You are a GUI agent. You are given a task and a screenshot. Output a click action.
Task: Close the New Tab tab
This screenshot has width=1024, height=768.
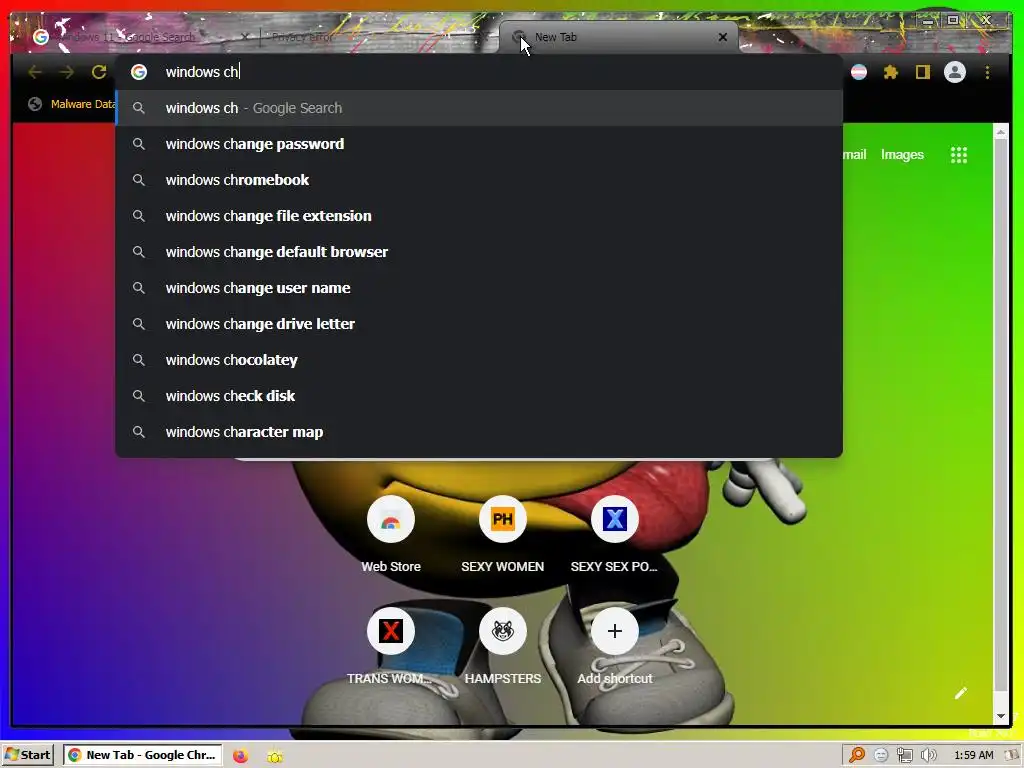point(722,37)
